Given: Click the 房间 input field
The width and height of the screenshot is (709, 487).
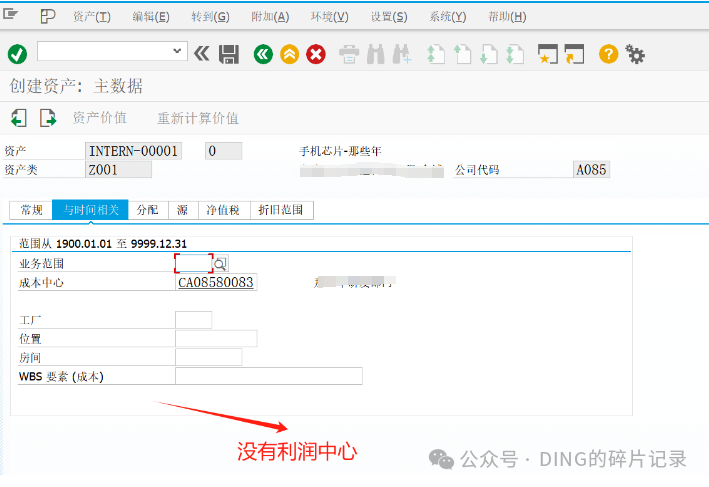Looking at the screenshot, I should (208, 357).
